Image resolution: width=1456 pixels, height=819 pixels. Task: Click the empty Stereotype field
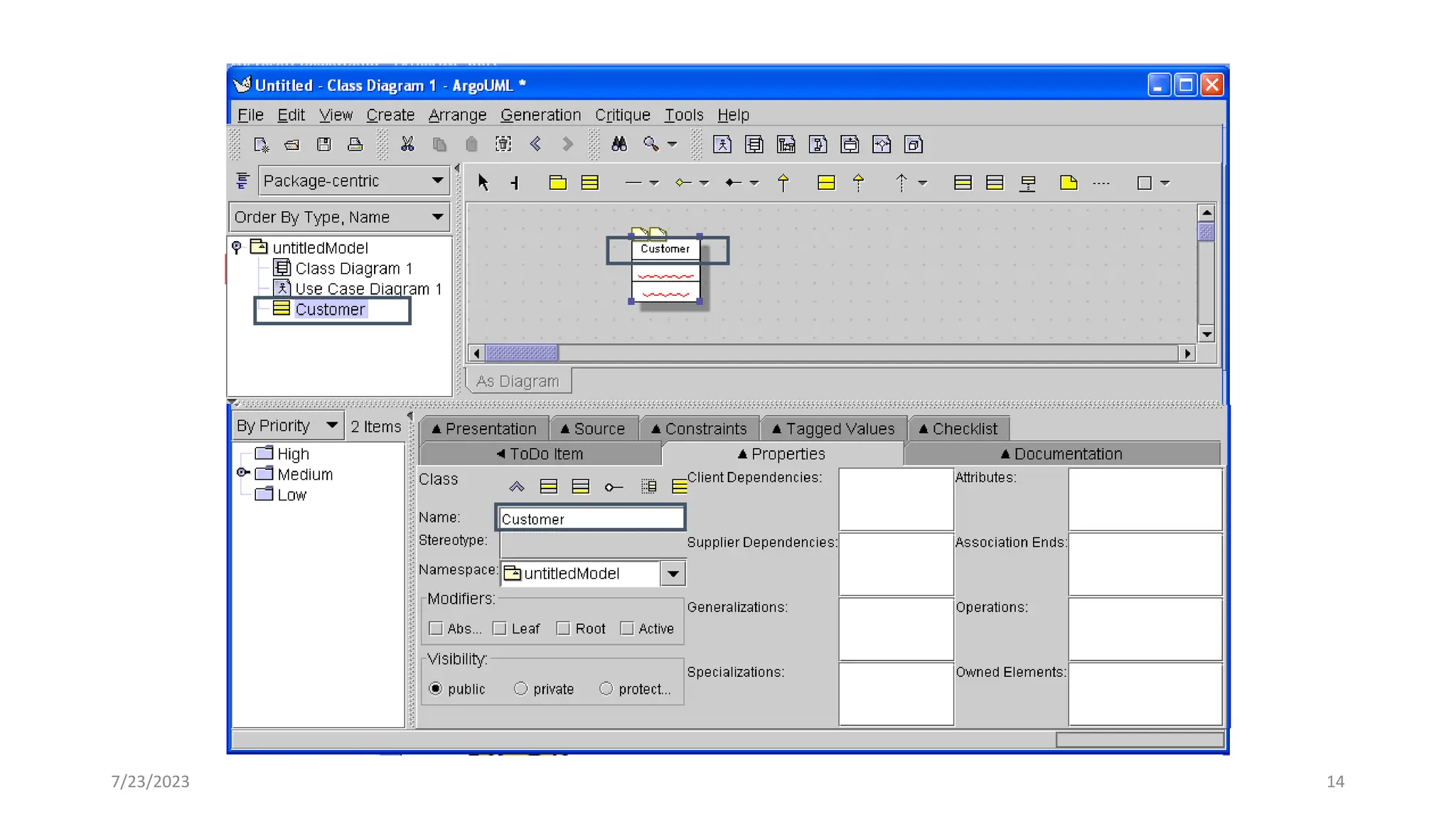click(592, 544)
